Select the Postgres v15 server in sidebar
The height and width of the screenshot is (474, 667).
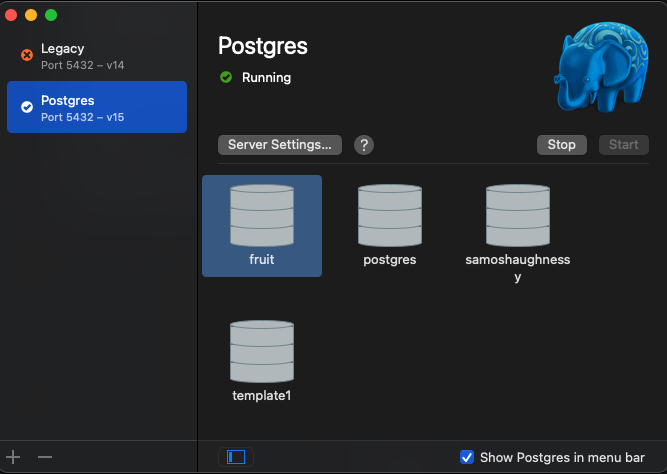[x=97, y=107]
